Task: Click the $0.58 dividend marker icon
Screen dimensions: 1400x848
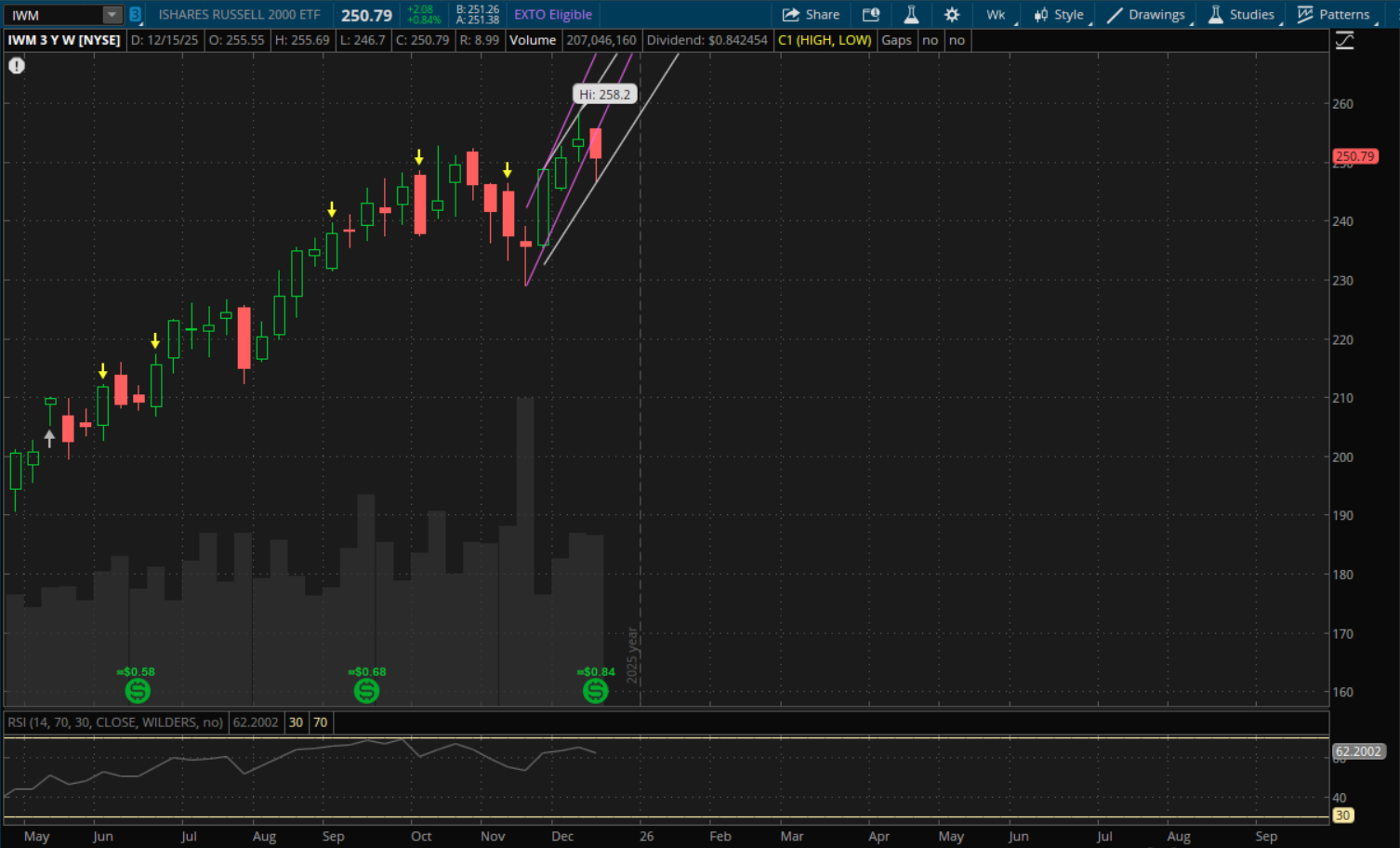Action: point(137,691)
